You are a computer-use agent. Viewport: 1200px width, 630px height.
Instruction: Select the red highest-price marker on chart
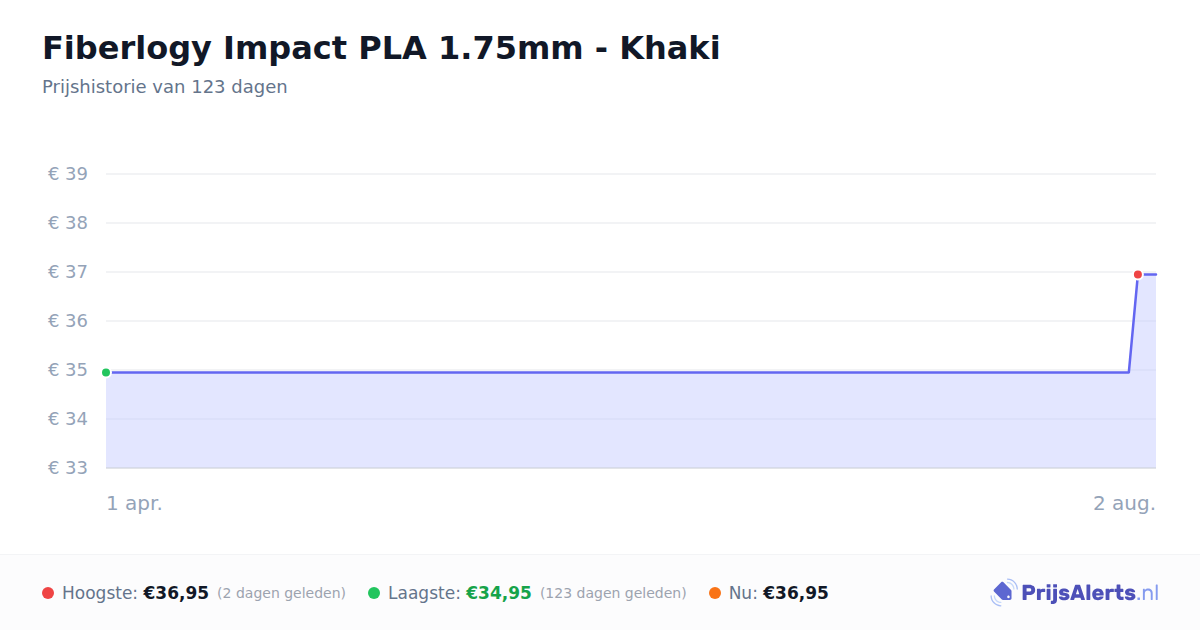pos(1138,274)
